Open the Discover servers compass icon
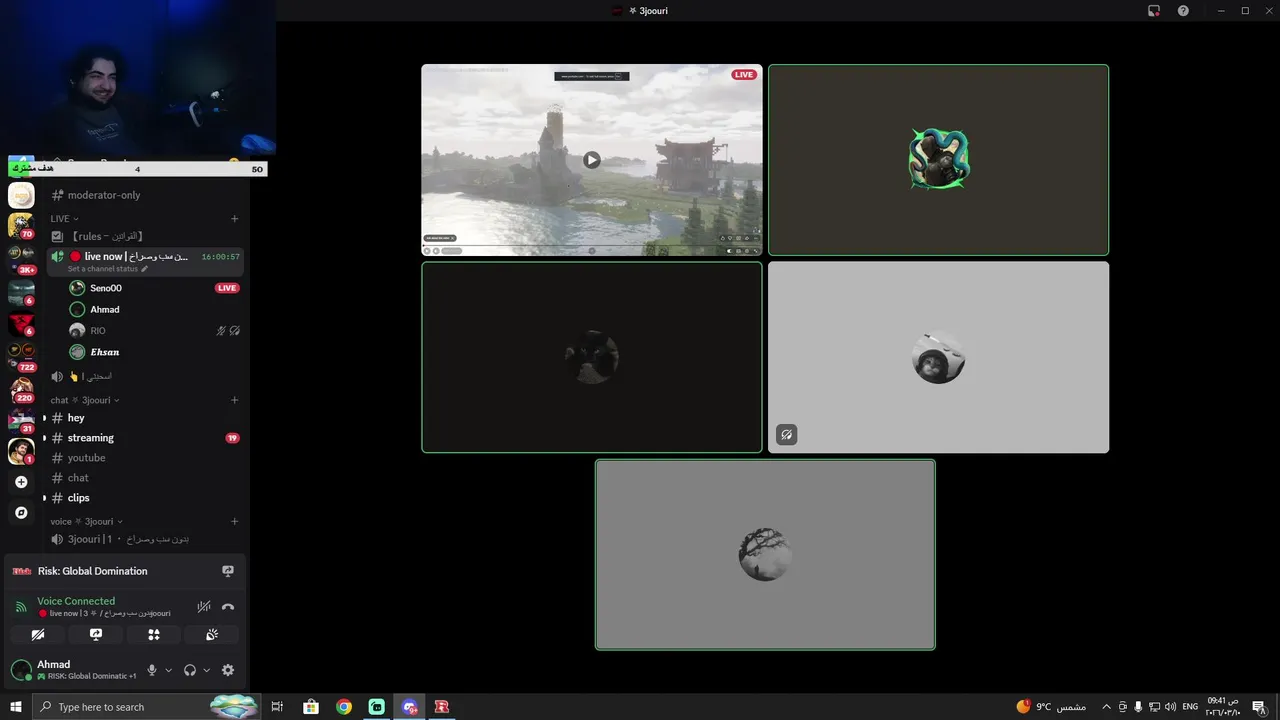The image size is (1280, 720). tap(21, 512)
